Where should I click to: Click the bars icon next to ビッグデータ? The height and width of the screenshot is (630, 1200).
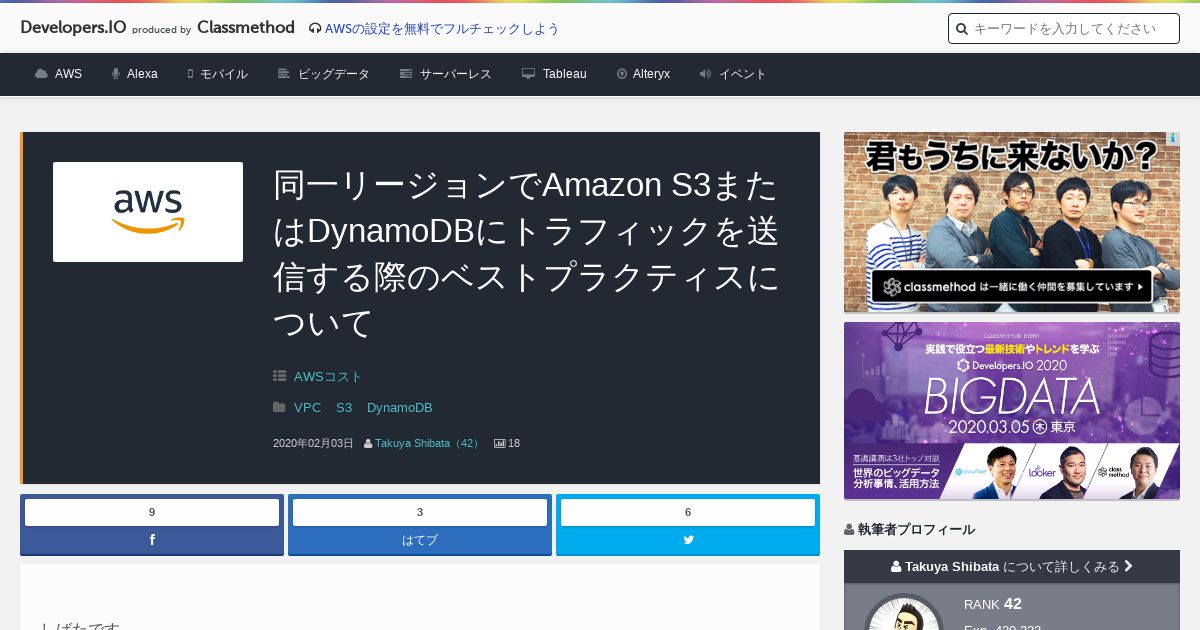(284, 74)
